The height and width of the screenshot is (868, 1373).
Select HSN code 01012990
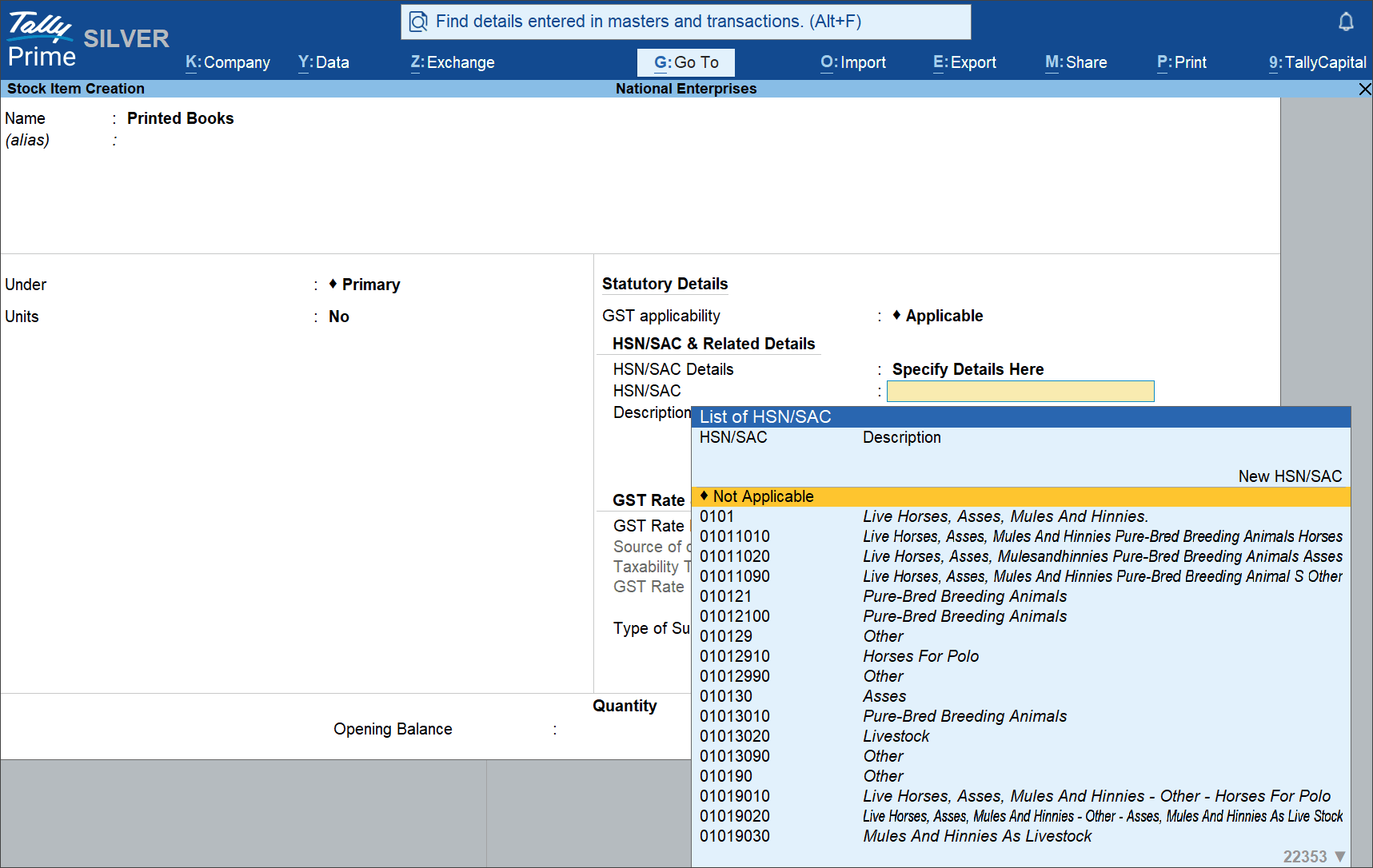(1021, 676)
